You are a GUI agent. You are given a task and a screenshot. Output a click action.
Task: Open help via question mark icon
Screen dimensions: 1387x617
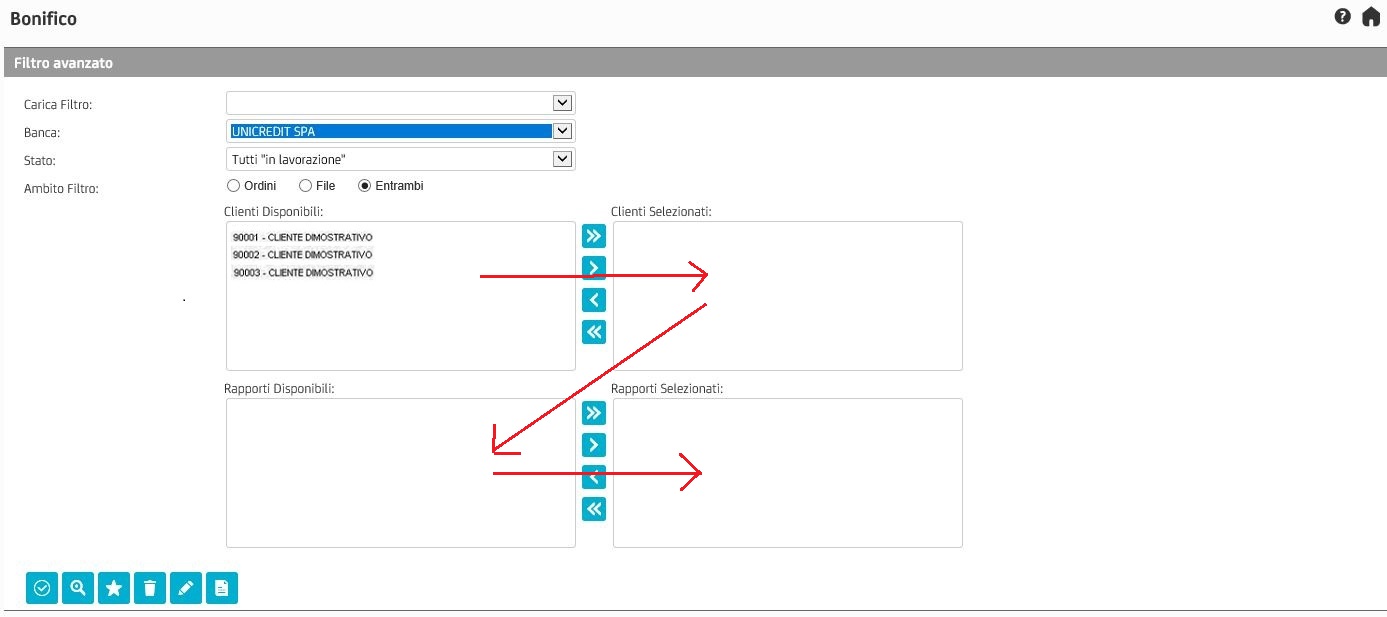pyautogui.click(x=1342, y=17)
